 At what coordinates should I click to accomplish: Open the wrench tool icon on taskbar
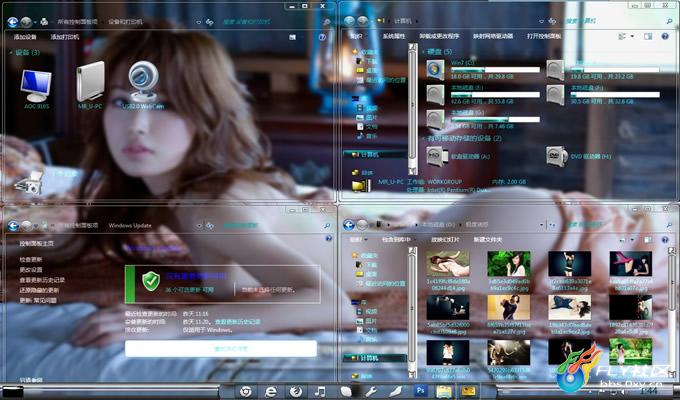pos(371,391)
